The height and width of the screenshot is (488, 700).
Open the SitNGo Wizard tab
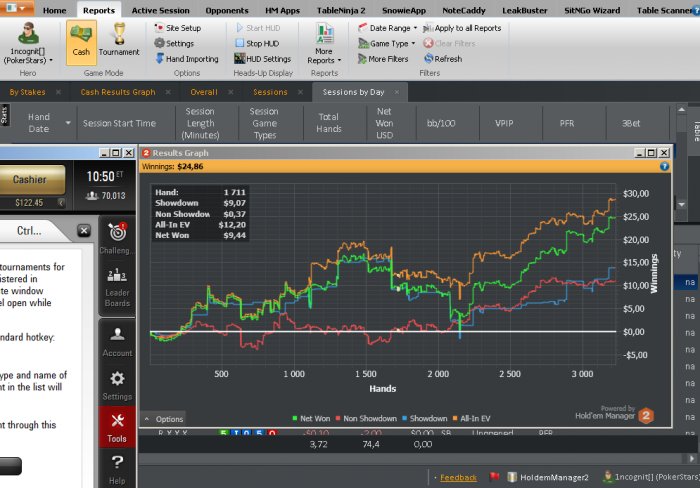point(592,10)
